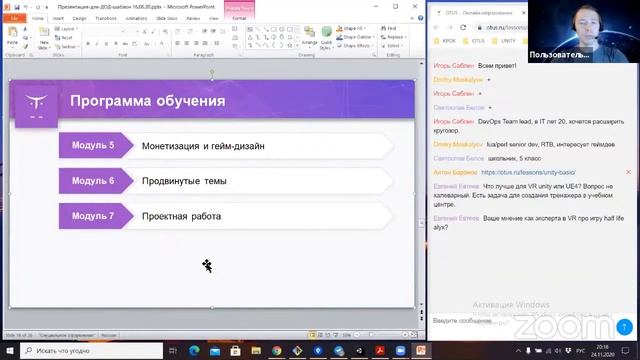
Task: Open the Shape Outline dropdown
Action: 356,37
